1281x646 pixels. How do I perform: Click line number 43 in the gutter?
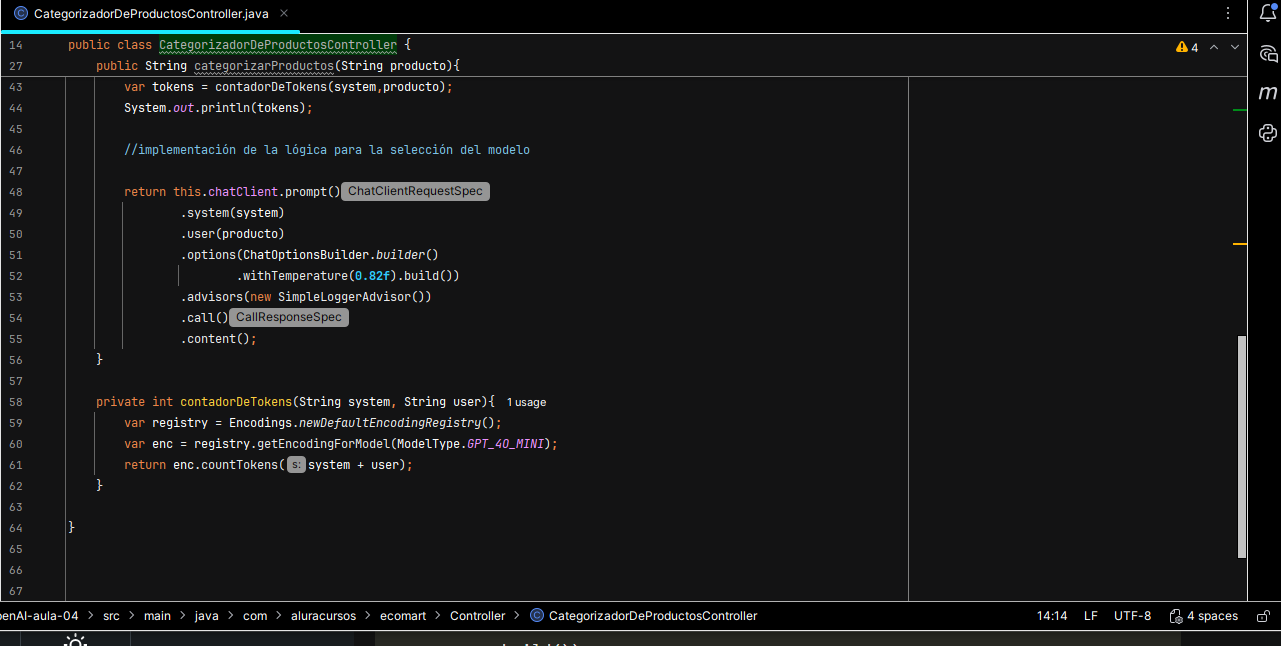pos(15,87)
